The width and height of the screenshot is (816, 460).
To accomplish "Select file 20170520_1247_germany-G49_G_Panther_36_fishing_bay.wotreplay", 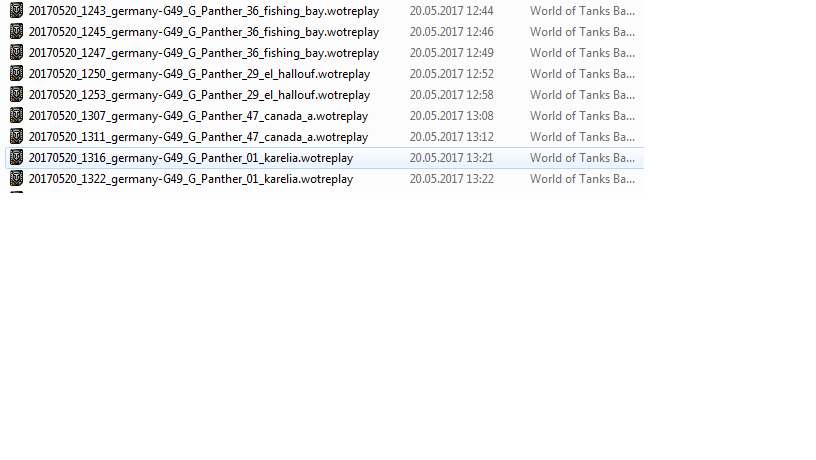I will pyautogui.click(x=204, y=53).
